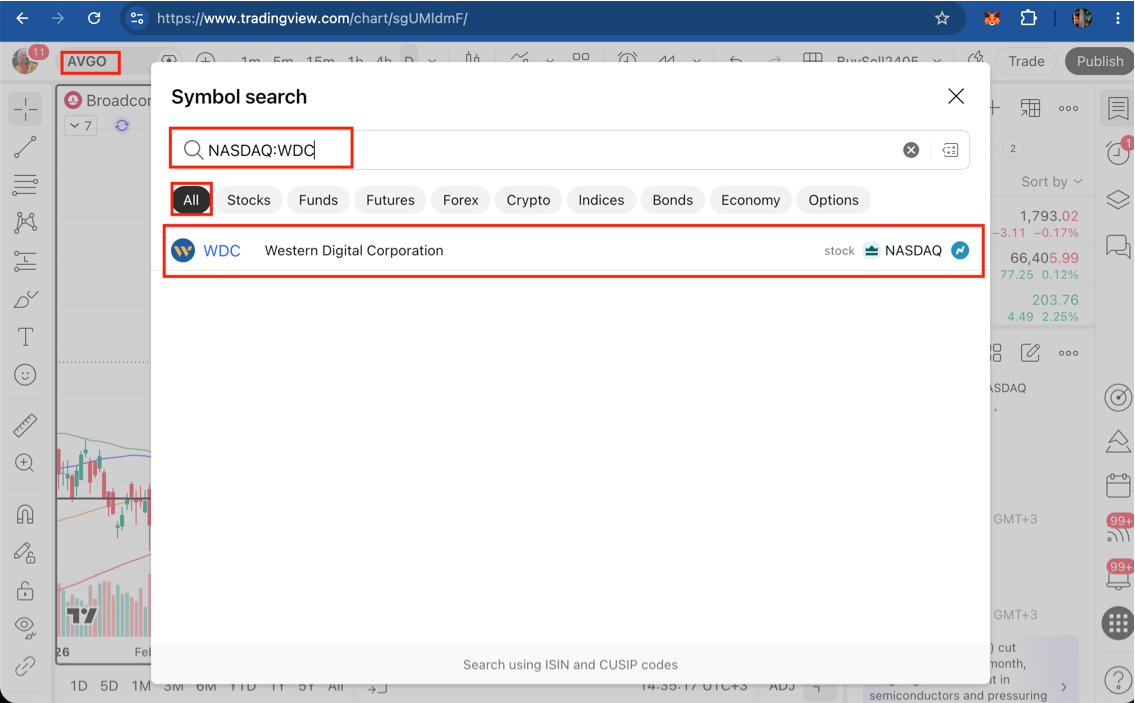This screenshot has height=703, width=1135.
Task: Open the Fibonacci retracement tools
Action: pyautogui.click(x=25, y=185)
